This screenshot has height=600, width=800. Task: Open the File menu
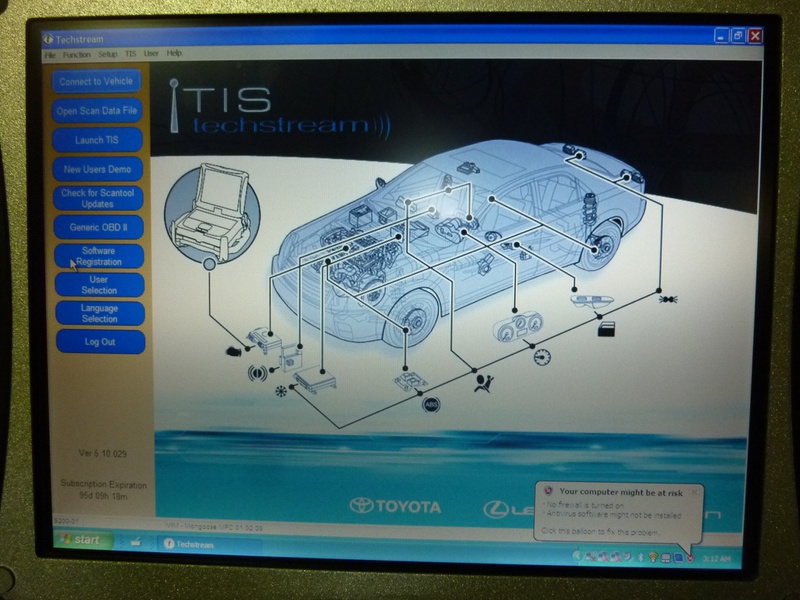(x=50, y=55)
